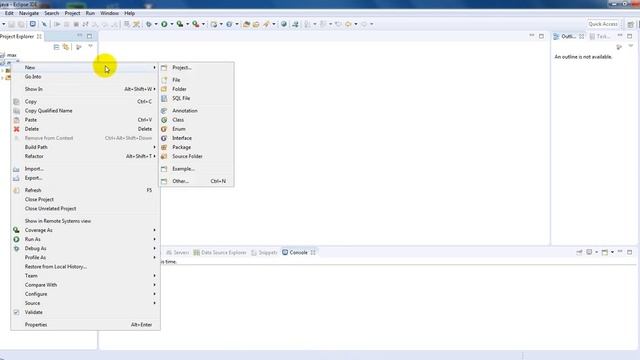
Task: Switch to the Snippets tab
Action: (x=264, y=253)
